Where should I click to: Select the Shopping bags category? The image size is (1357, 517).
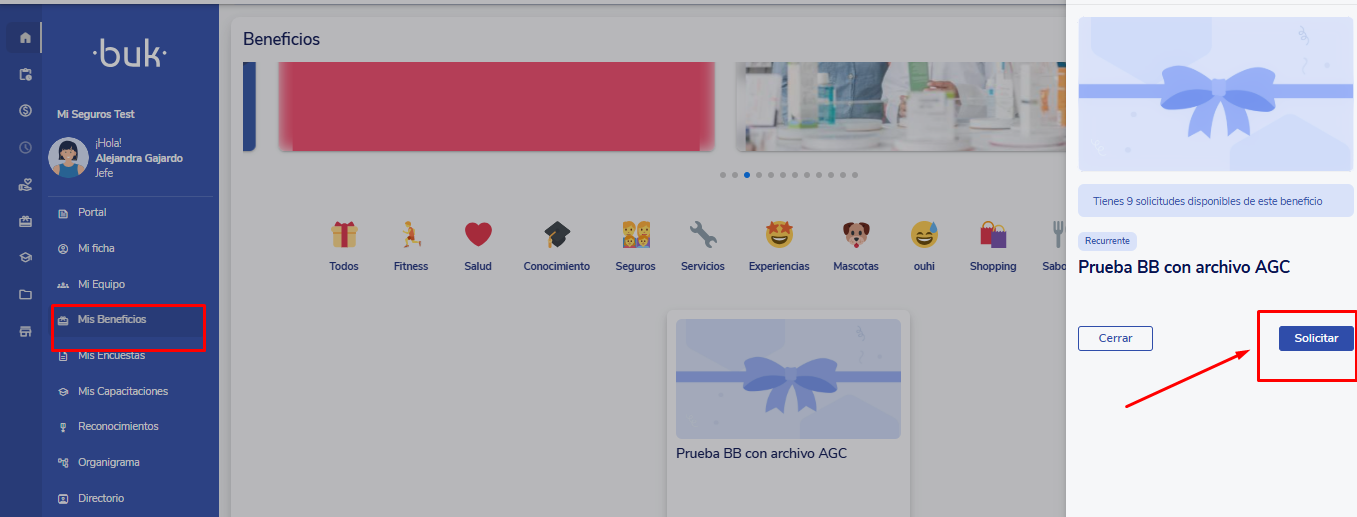point(993,235)
